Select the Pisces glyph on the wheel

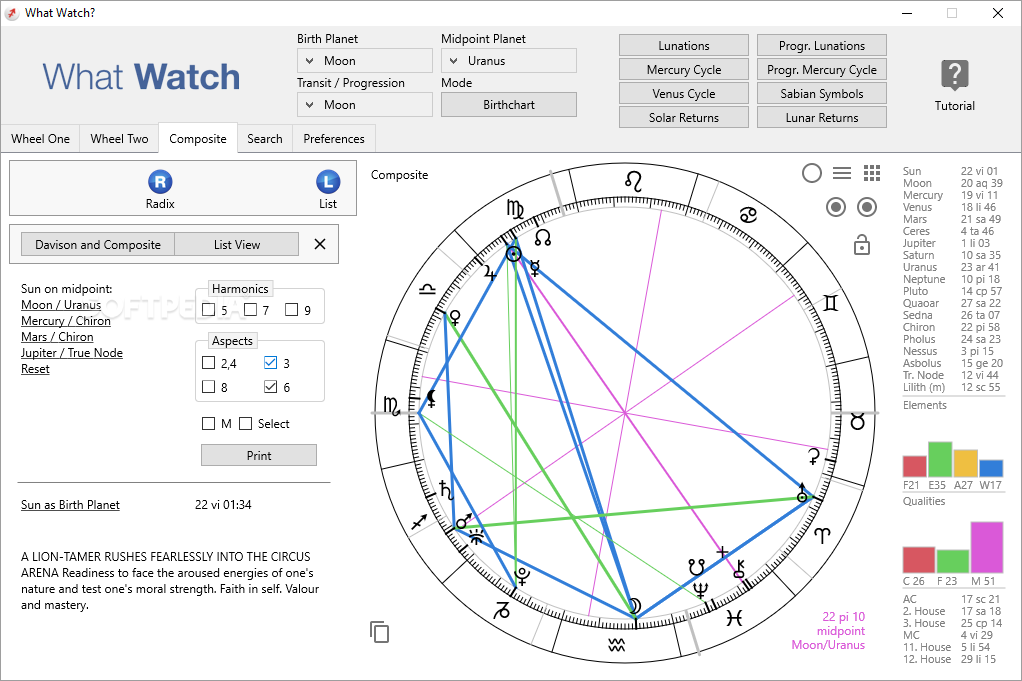point(735,617)
